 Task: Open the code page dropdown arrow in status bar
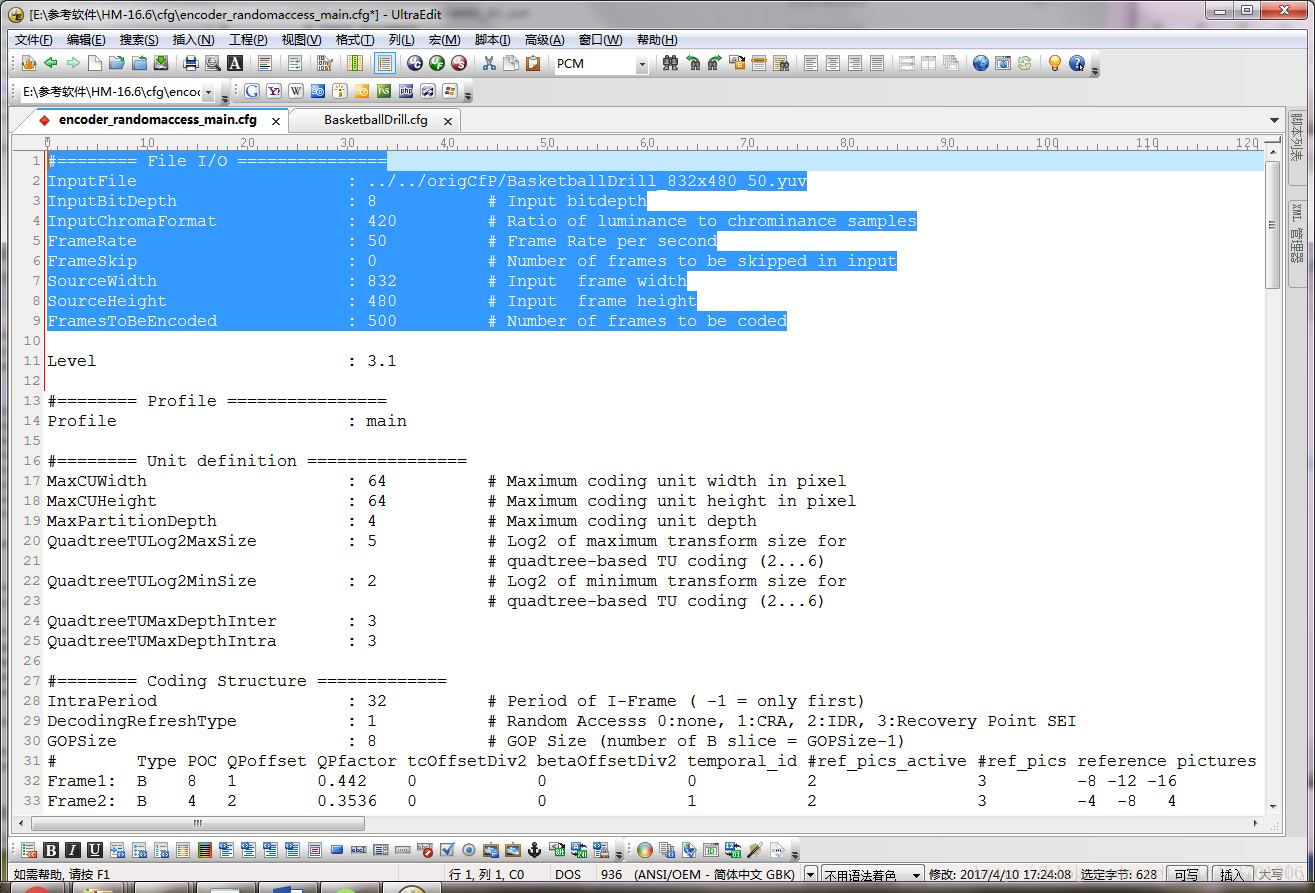(x=810, y=875)
